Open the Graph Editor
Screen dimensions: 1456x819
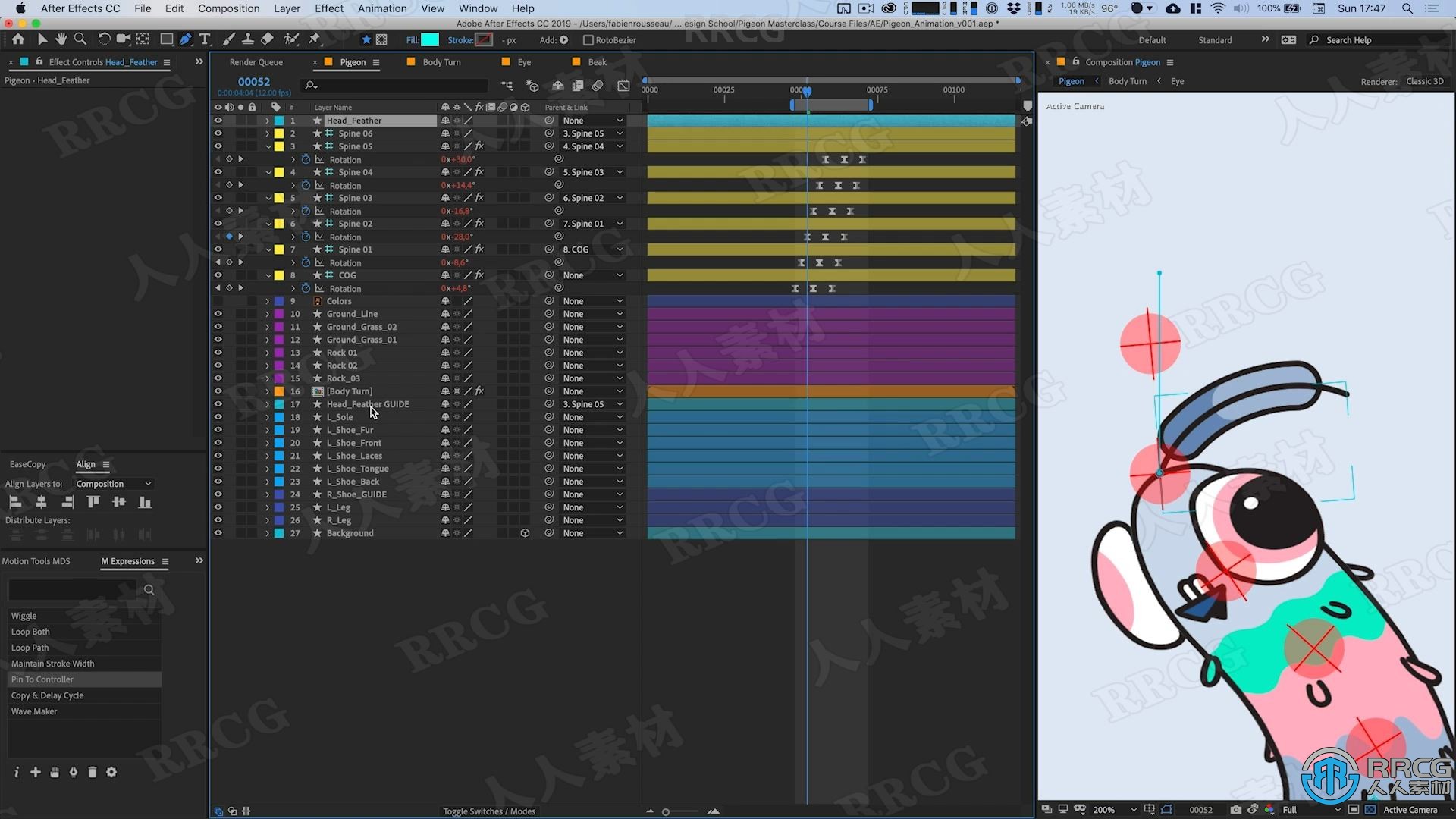coord(623,86)
